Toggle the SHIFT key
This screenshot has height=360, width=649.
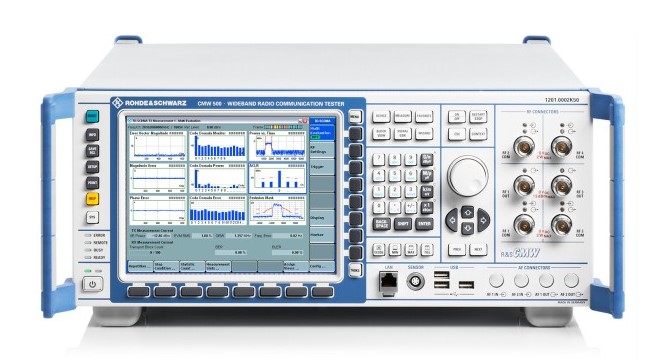pyautogui.click(x=403, y=224)
